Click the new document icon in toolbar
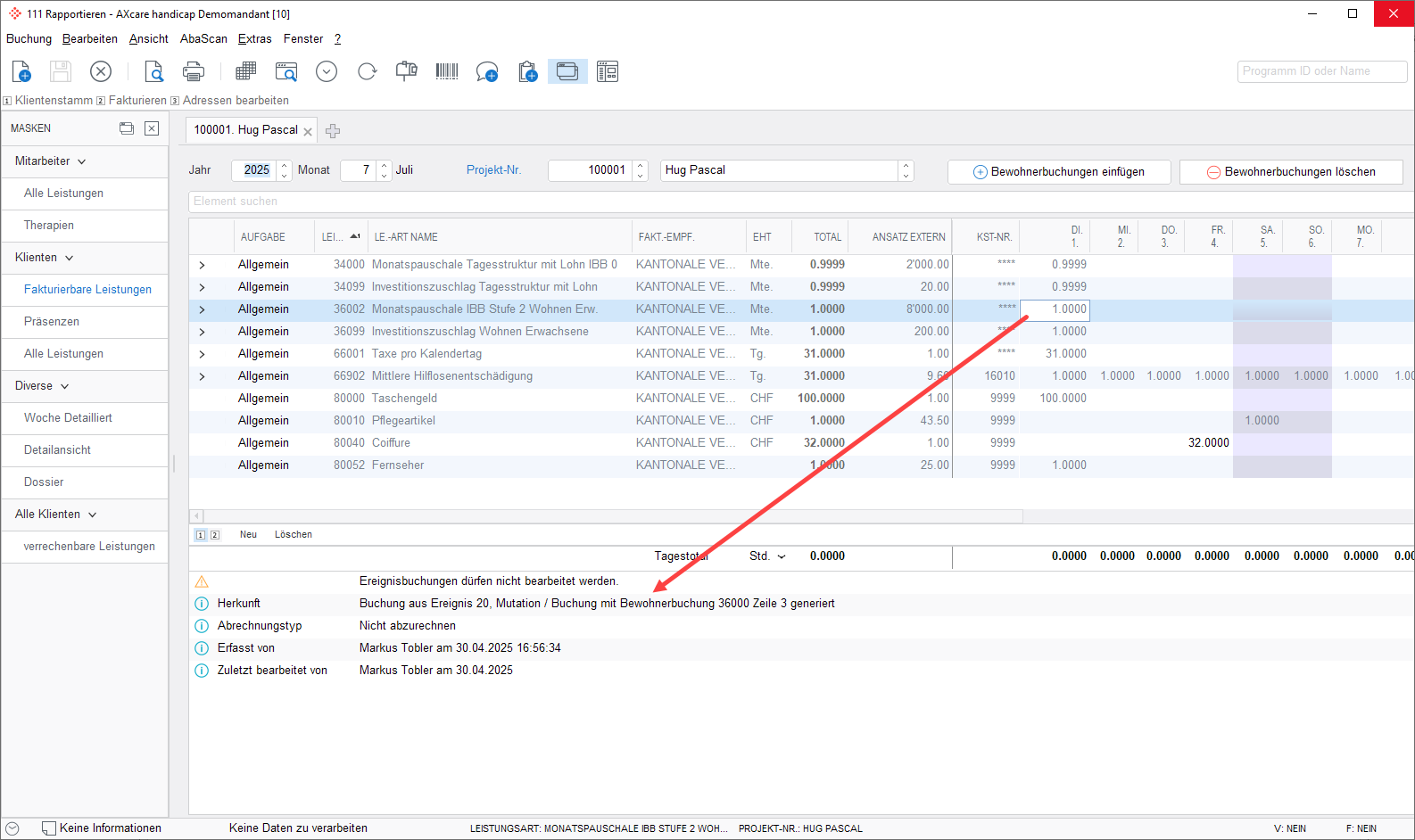 point(21,71)
